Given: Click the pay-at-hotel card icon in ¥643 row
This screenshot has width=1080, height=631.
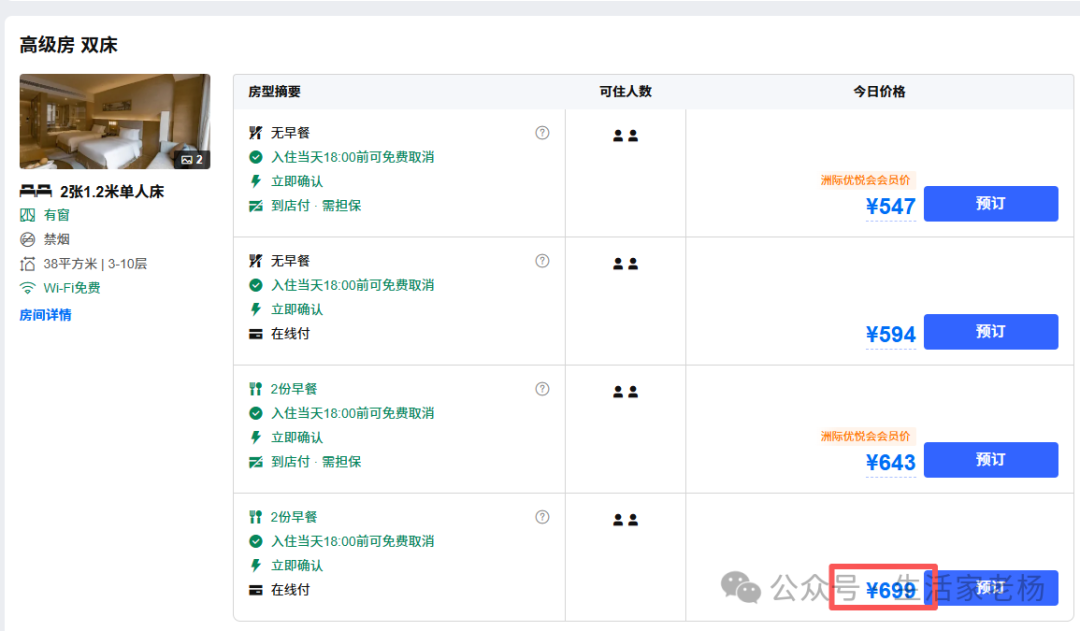Looking at the screenshot, I should 256,462.
